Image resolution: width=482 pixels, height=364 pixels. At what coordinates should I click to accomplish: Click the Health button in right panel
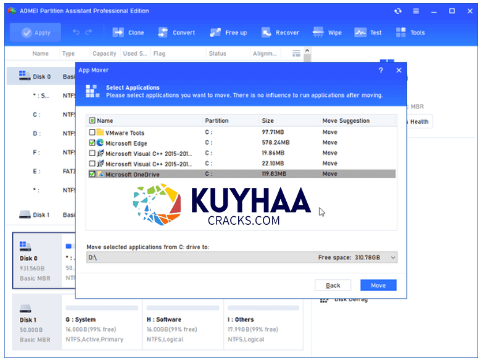click(419, 122)
